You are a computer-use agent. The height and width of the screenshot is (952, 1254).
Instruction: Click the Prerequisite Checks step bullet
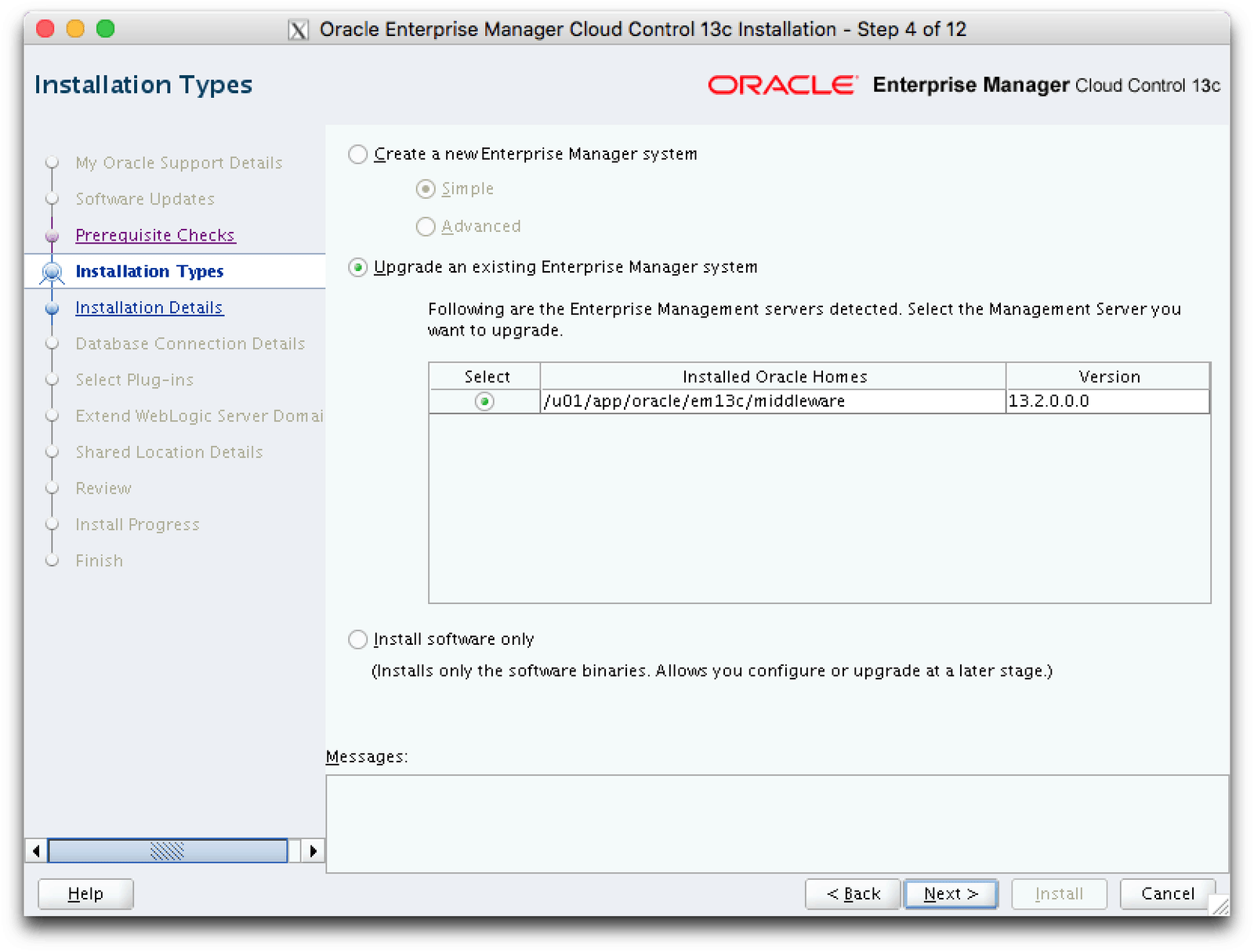tap(53, 236)
